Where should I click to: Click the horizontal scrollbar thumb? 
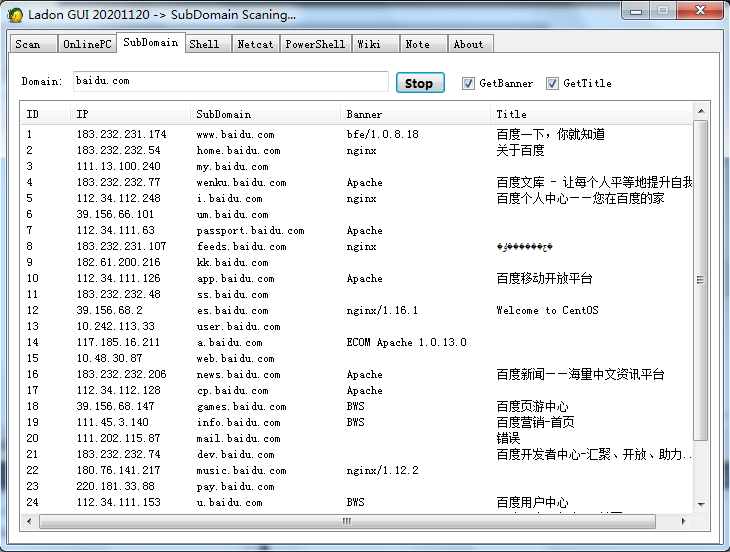[347, 521]
